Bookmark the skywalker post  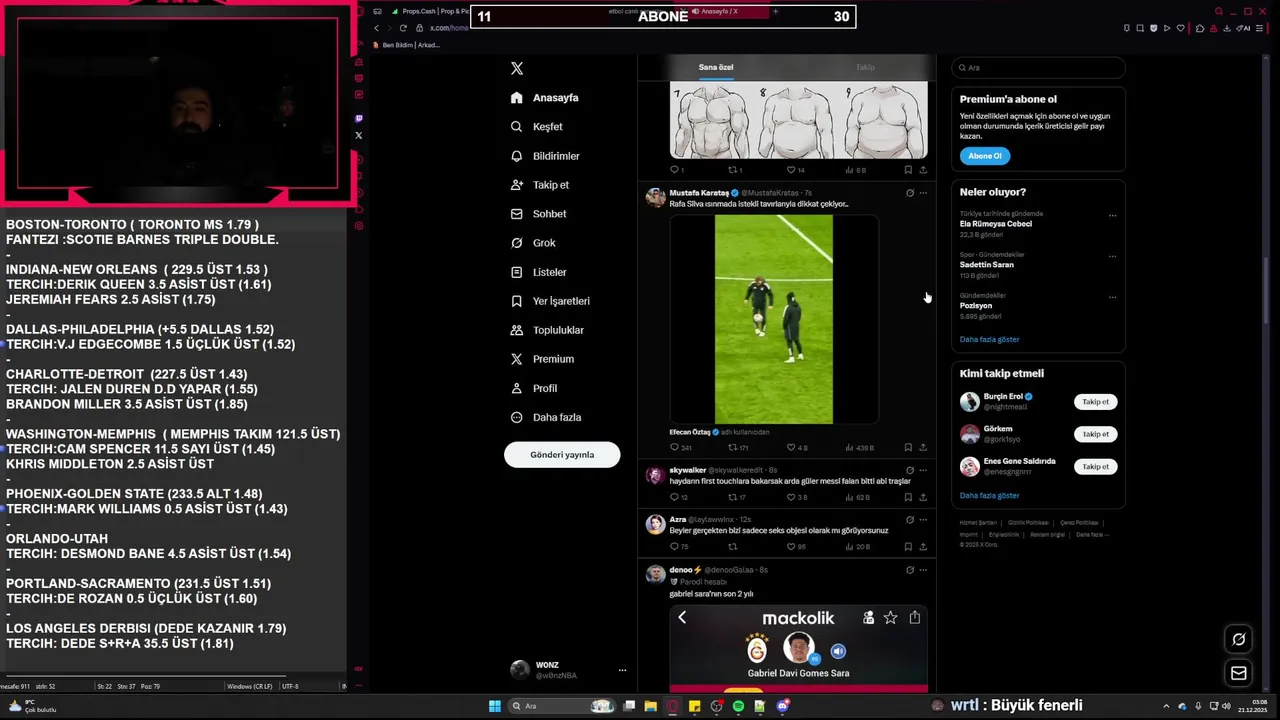[908, 497]
